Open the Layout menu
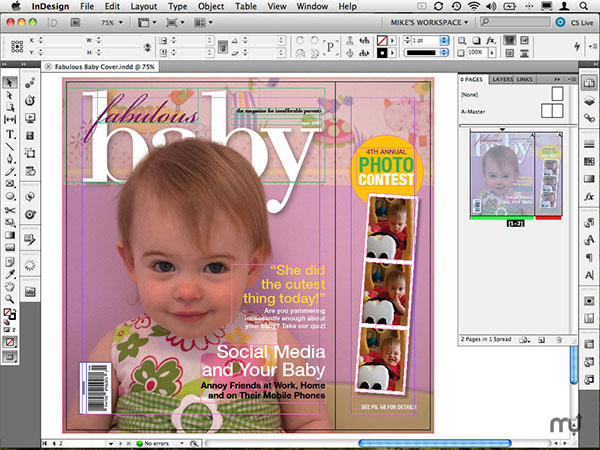The width and height of the screenshot is (600, 450). (x=143, y=6)
